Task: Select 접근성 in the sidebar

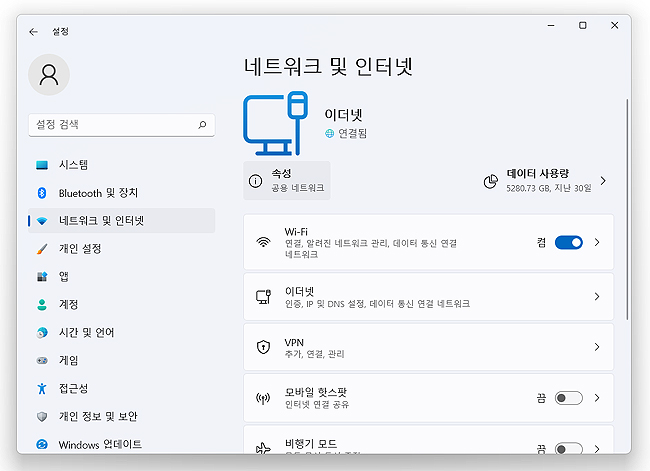Action: (121, 388)
